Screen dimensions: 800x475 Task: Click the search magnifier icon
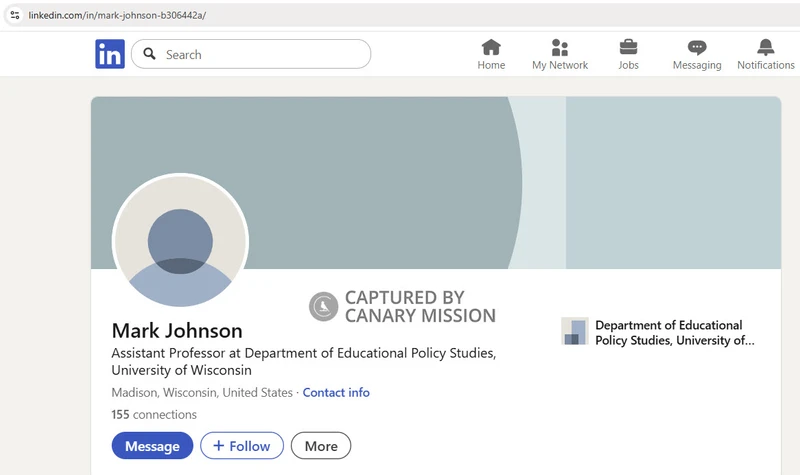149,54
